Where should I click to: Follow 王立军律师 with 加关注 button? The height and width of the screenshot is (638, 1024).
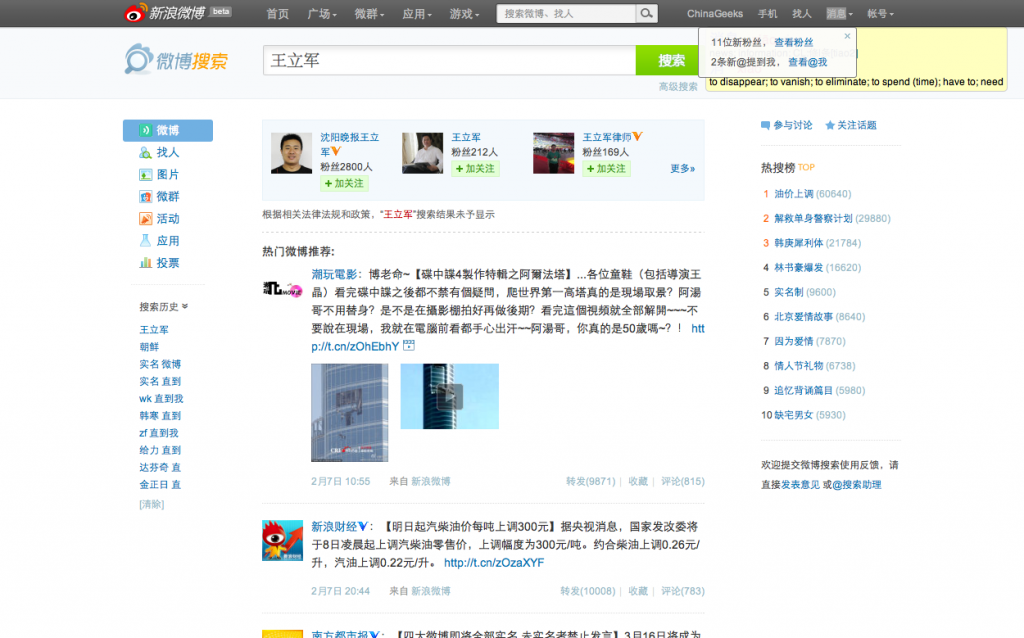click(x=607, y=169)
